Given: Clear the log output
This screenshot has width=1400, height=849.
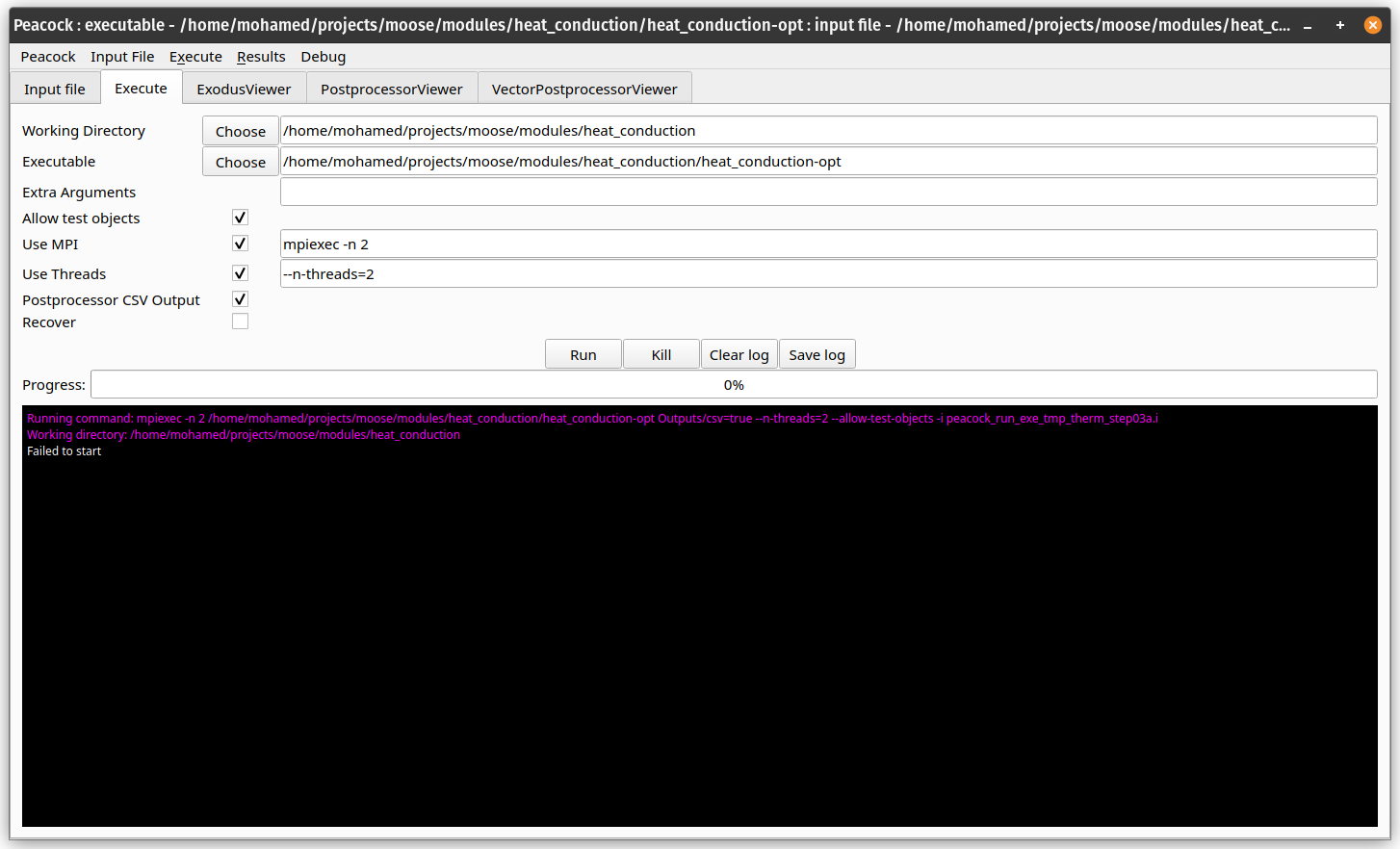Looking at the screenshot, I should click(x=739, y=353).
